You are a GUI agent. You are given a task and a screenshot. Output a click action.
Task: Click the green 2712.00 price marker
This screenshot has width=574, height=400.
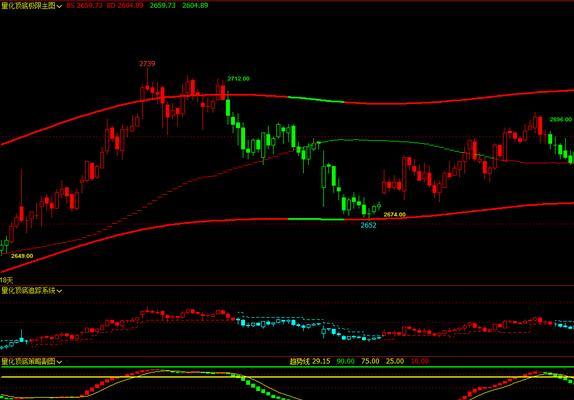[x=238, y=78]
